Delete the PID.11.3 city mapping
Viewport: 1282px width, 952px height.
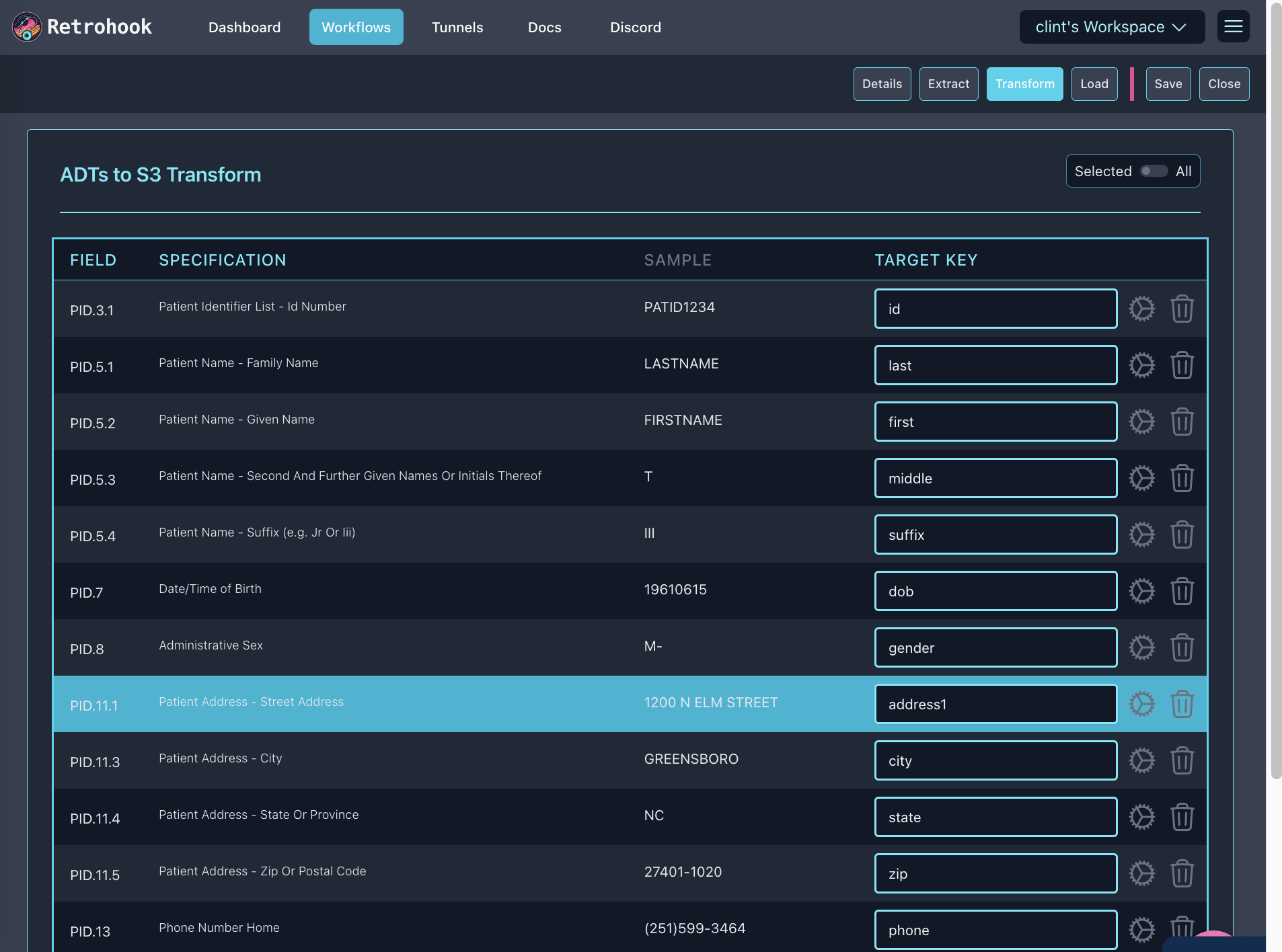coord(1182,760)
